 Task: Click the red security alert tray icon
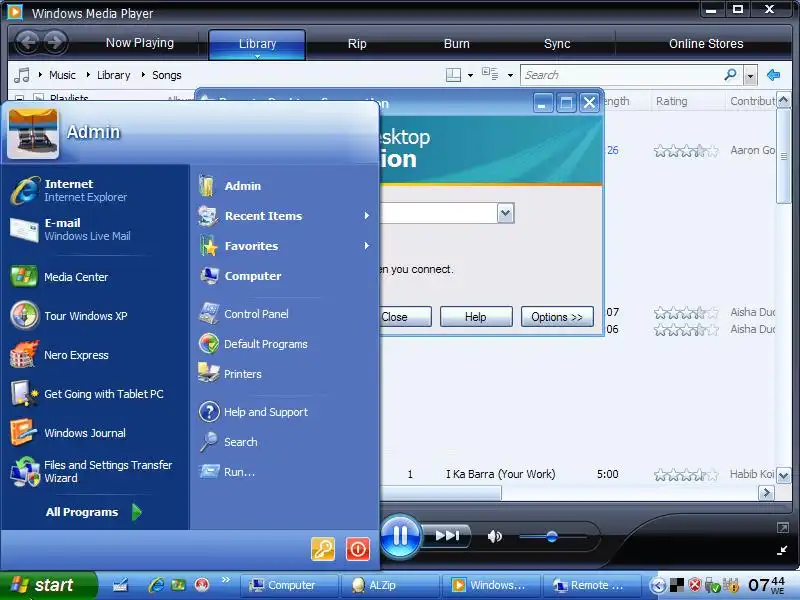[694, 585]
